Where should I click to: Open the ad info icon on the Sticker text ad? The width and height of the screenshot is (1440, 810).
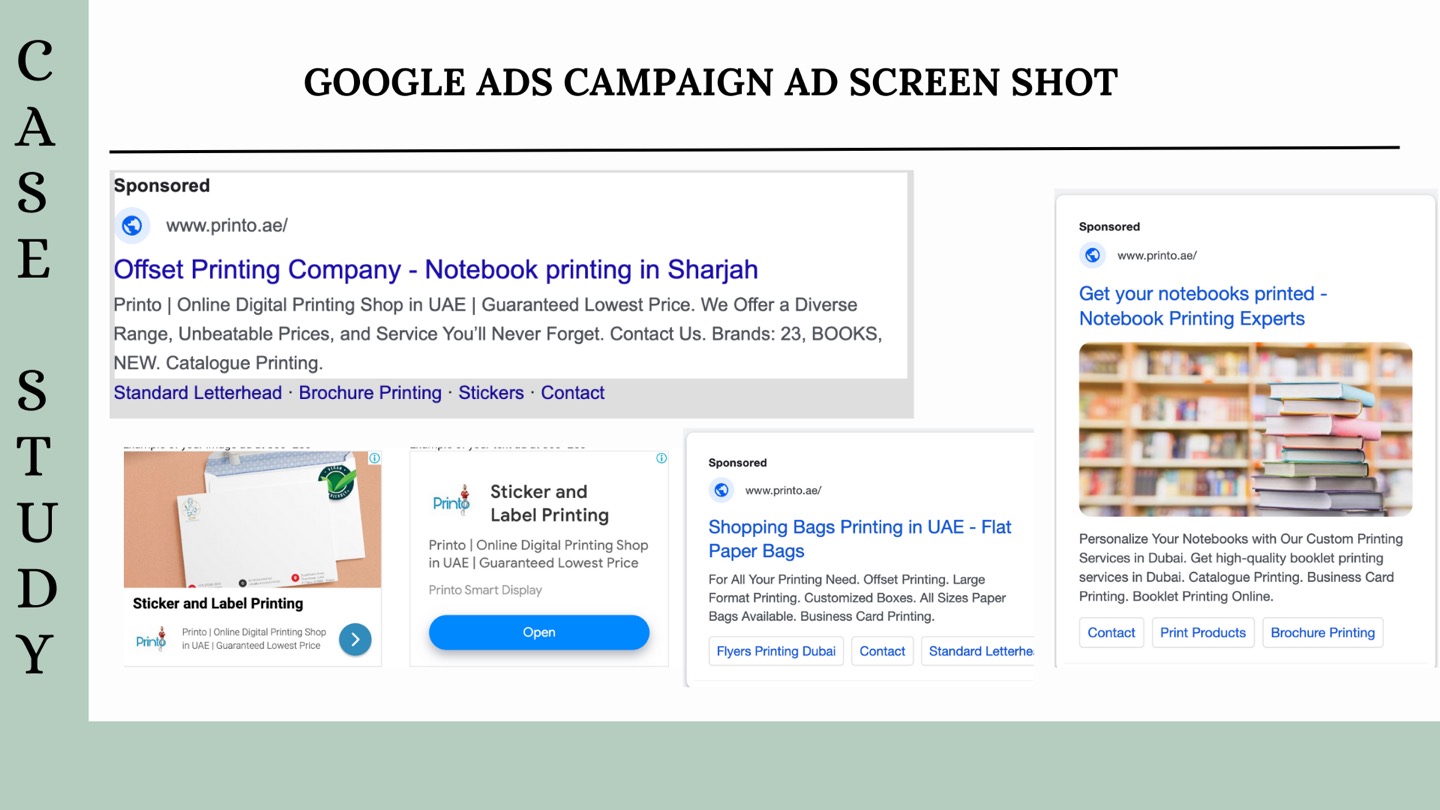pos(661,458)
